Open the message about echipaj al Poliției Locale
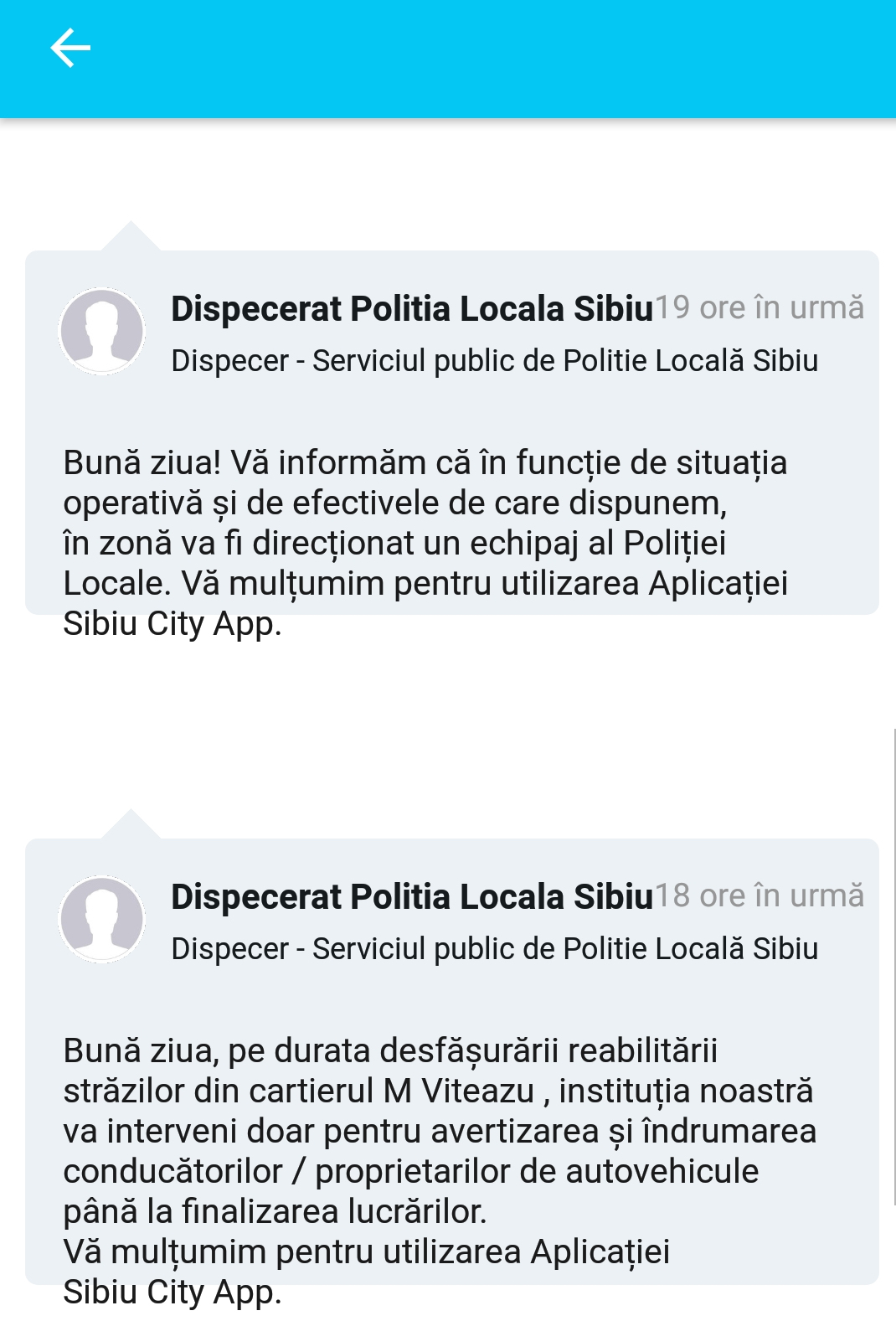The width and height of the screenshot is (896, 1321). pos(425,543)
